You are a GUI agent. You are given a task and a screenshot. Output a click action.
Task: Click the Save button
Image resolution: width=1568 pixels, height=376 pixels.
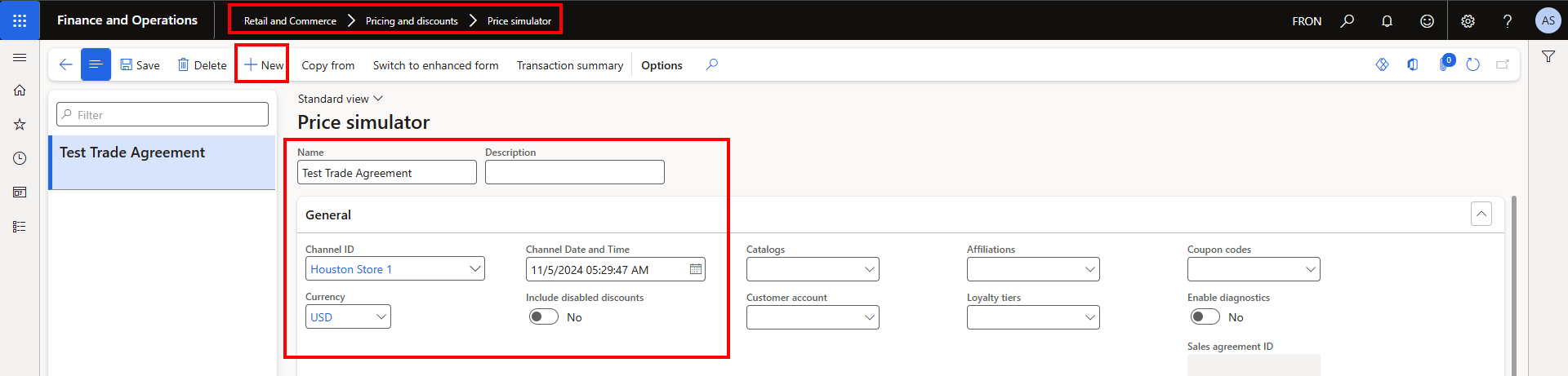pyautogui.click(x=140, y=65)
